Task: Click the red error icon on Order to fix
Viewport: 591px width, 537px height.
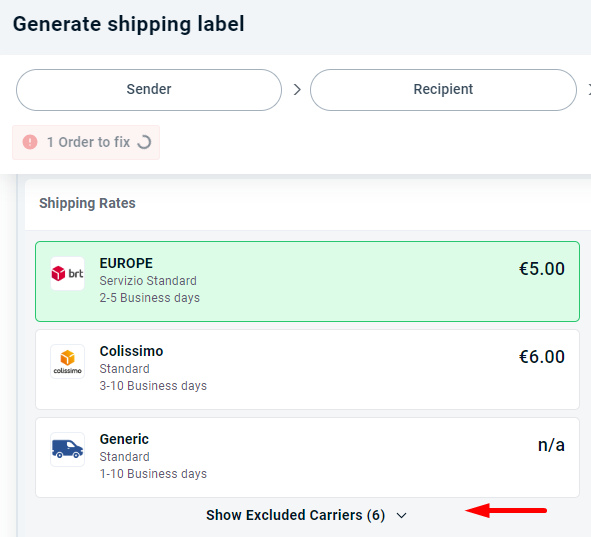Action: point(30,142)
